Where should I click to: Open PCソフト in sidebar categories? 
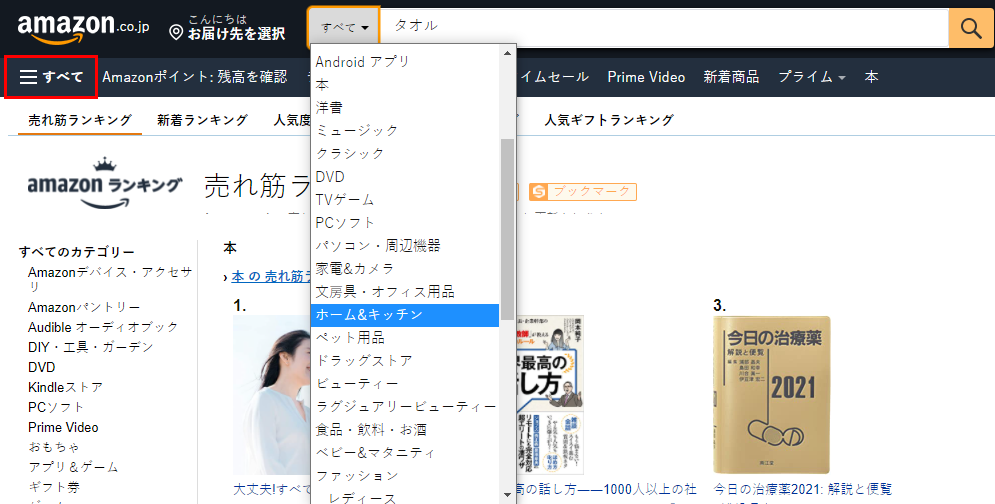pos(56,408)
